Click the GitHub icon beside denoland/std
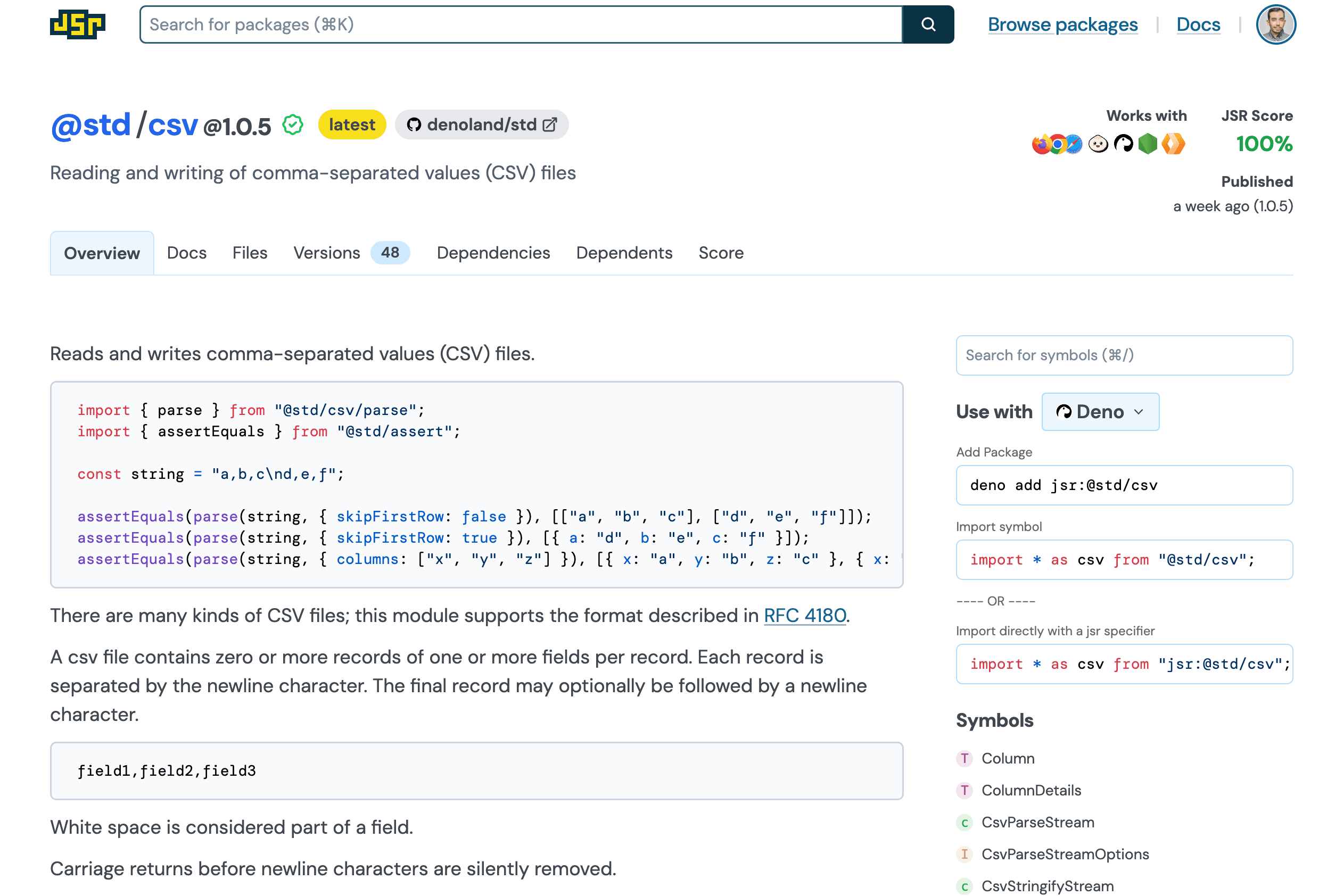 [414, 125]
